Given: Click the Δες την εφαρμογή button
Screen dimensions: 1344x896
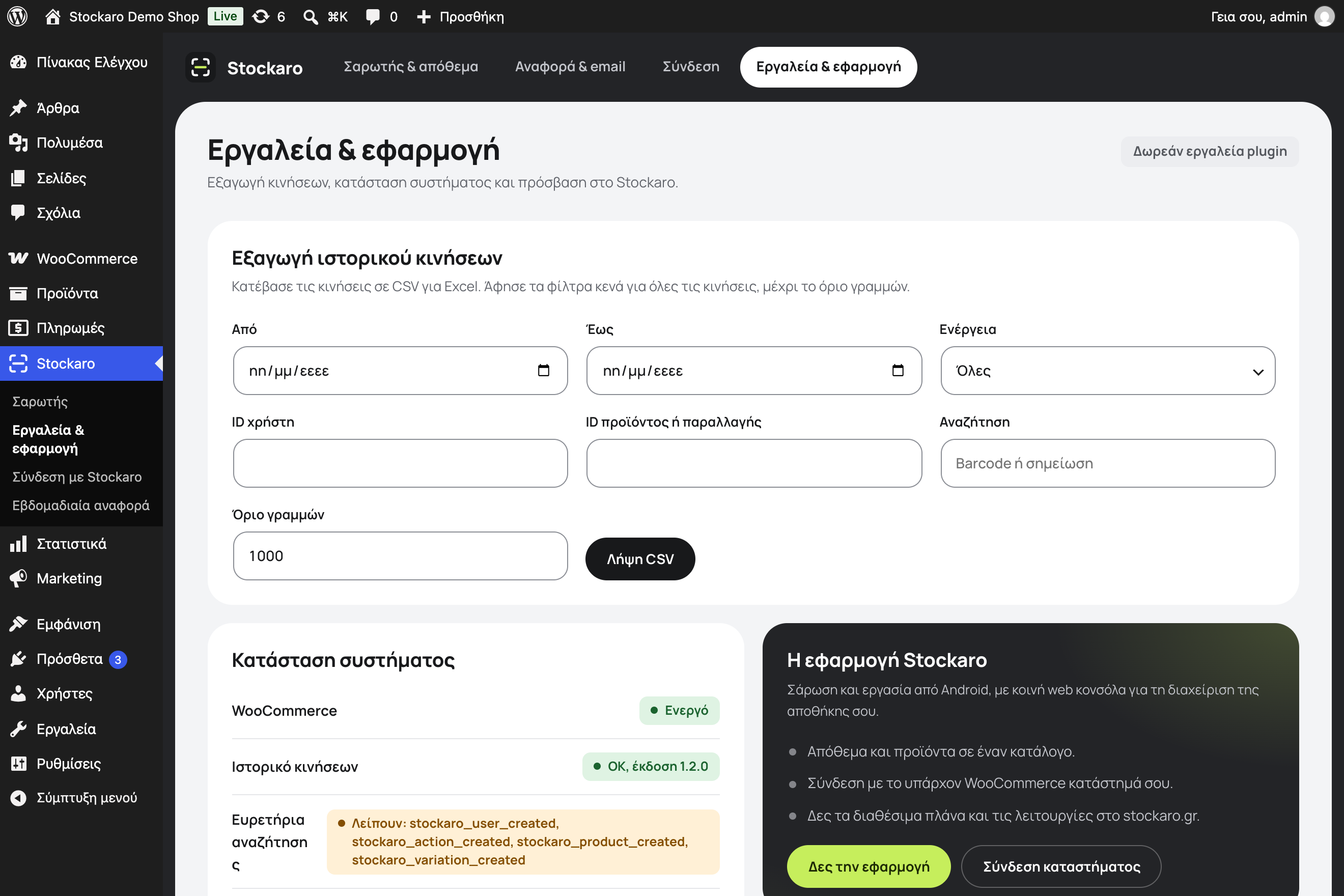Looking at the screenshot, I should pos(869,866).
